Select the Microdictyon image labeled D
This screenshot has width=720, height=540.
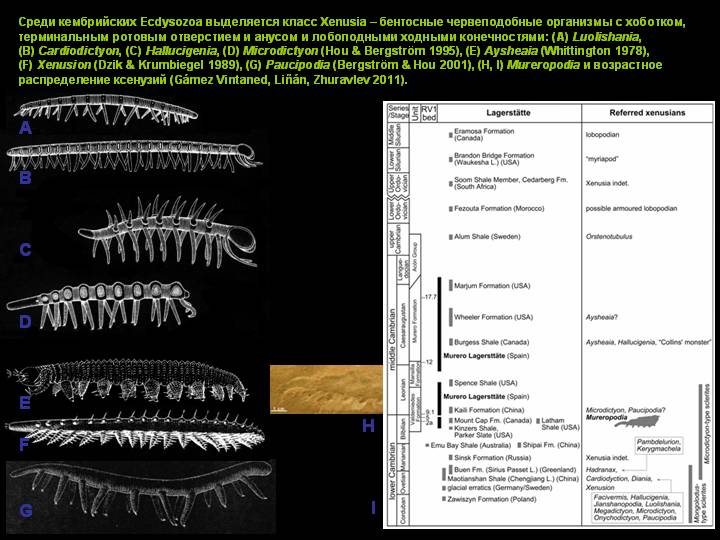[101, 304]
